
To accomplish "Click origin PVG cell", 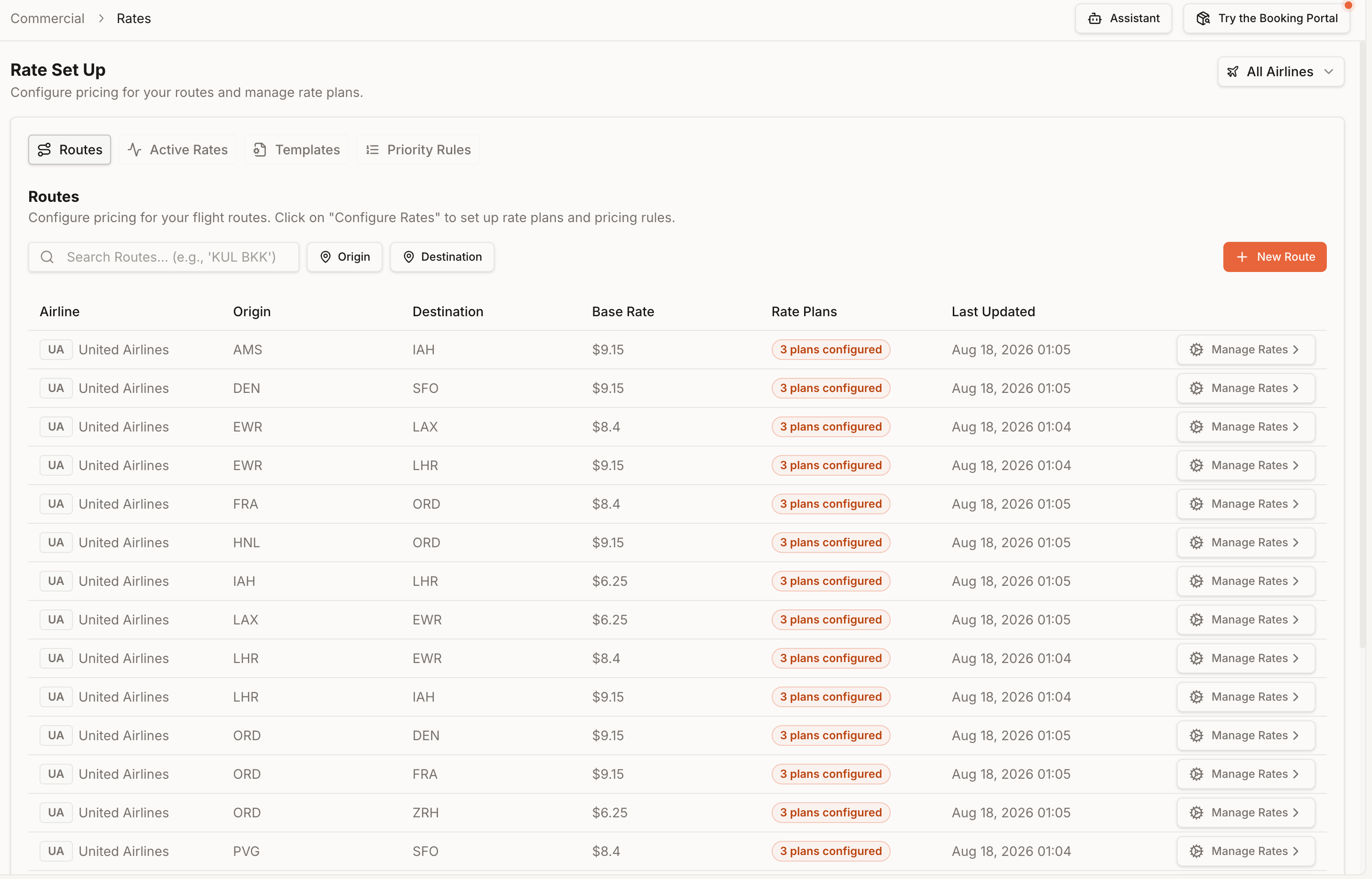I will (x=247, y=851).
